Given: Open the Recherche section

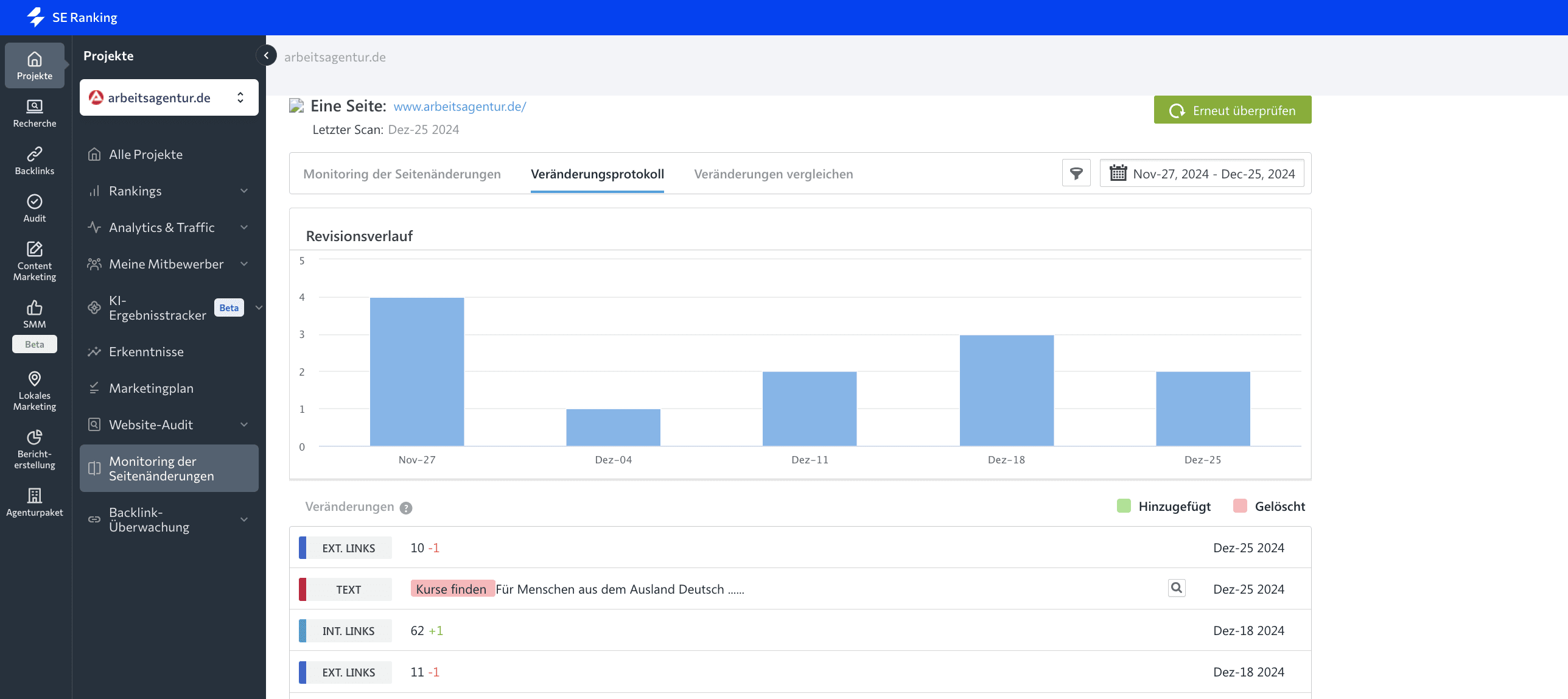Looking at the screenshot, I should pyautogui.click(x=35, y=114).
